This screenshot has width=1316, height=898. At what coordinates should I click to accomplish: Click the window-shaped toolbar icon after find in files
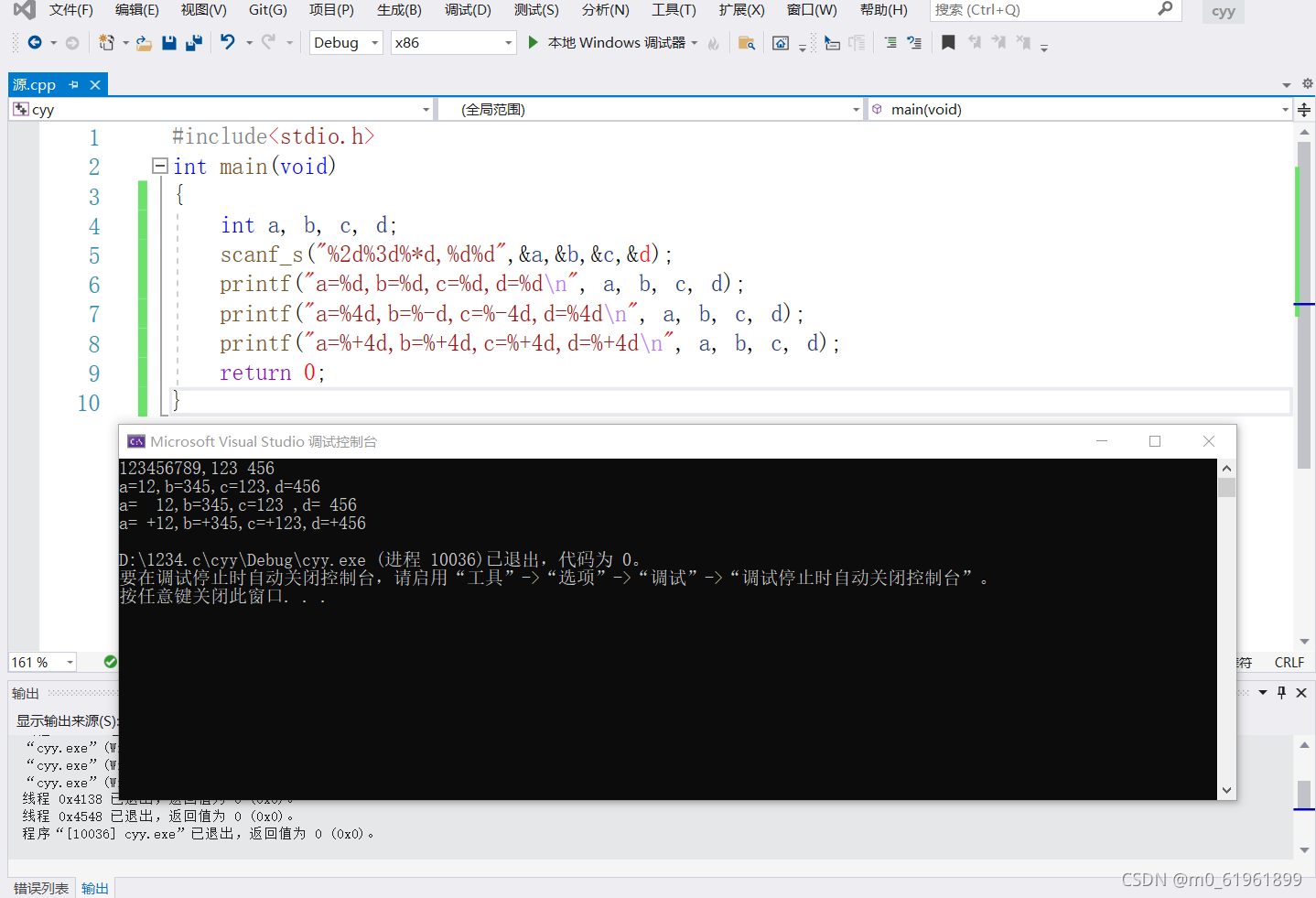[x=781, y=43]
